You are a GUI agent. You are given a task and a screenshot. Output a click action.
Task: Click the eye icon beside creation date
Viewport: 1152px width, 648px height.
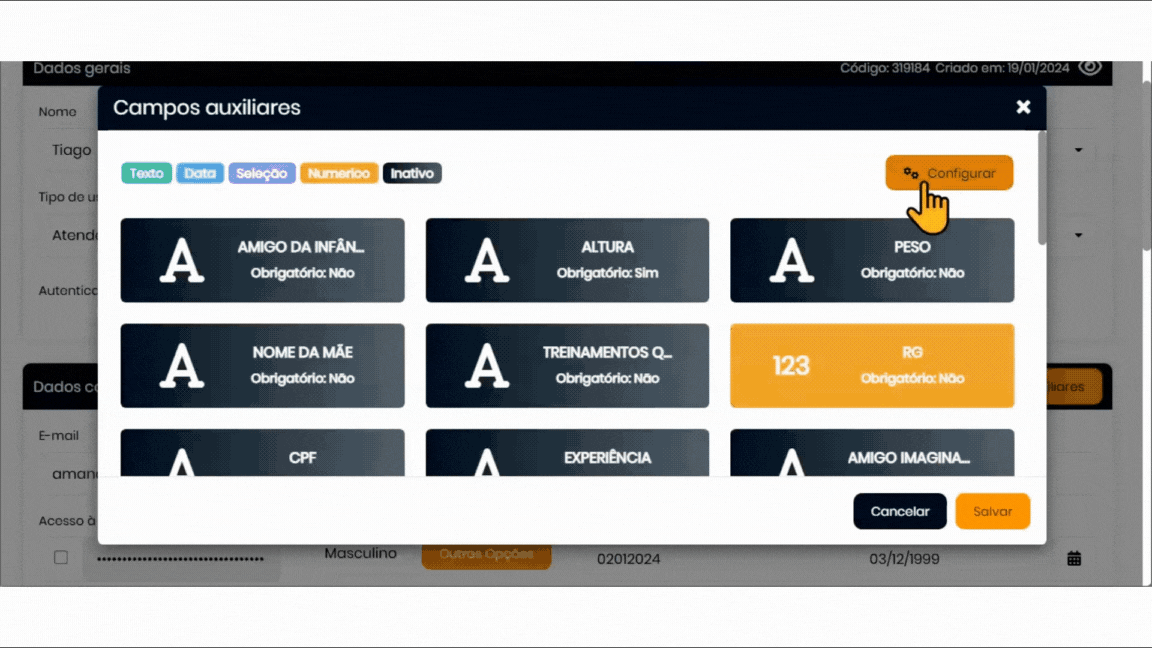click(1090, 68)
